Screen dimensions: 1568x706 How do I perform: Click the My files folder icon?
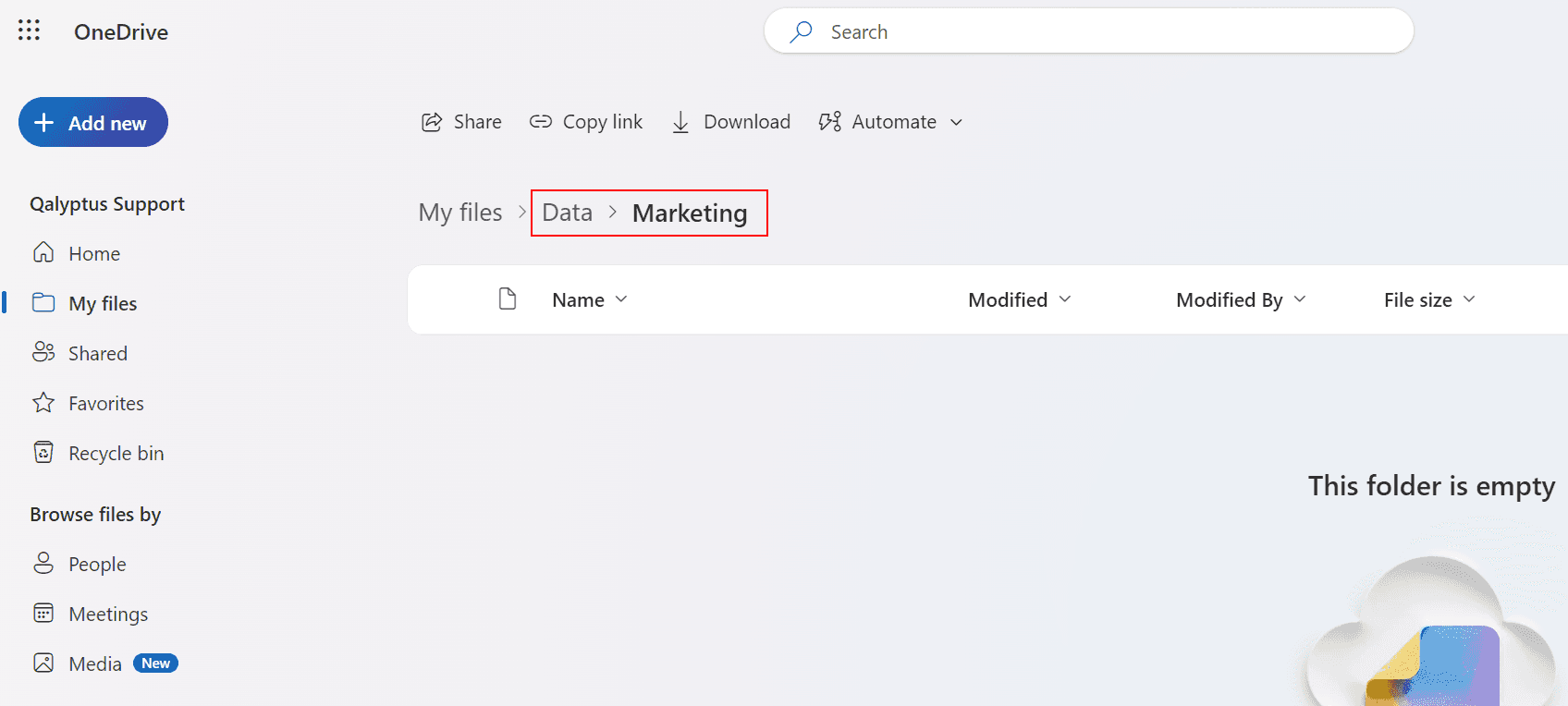point(43,302)
